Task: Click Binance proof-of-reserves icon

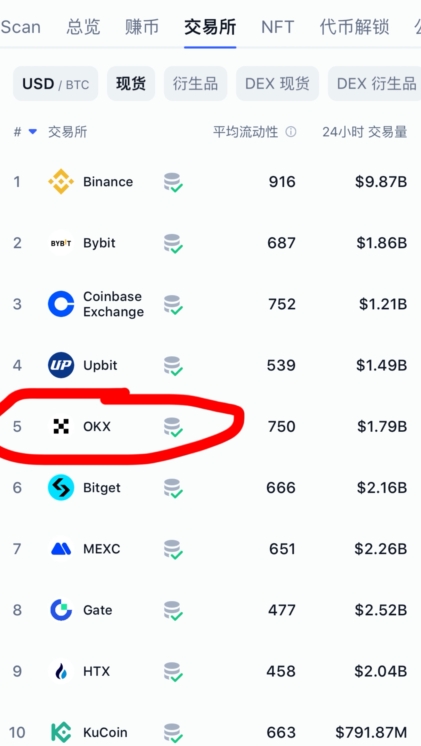Action: tap(173, 183)
